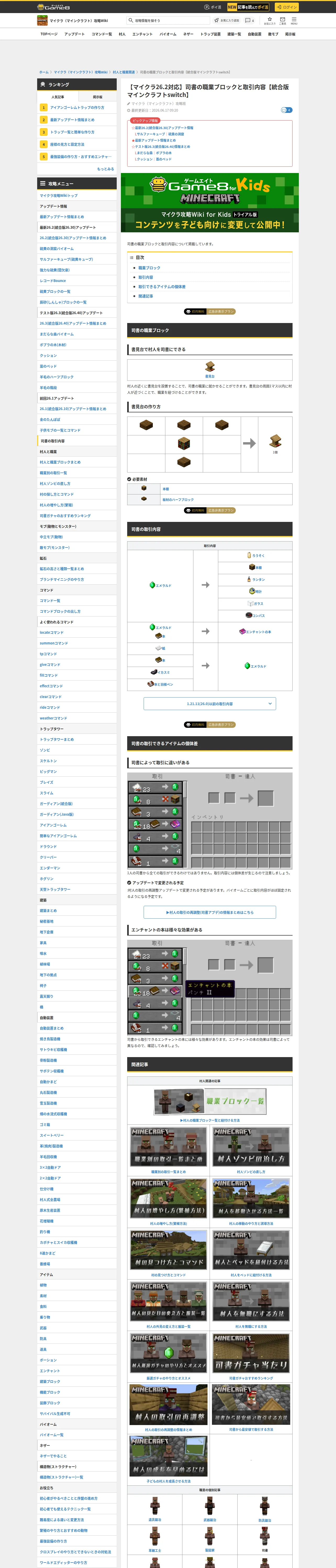Open the 村人と職業関連 breadcrumb link
The image size is (336, 1568).
point(124,72)
